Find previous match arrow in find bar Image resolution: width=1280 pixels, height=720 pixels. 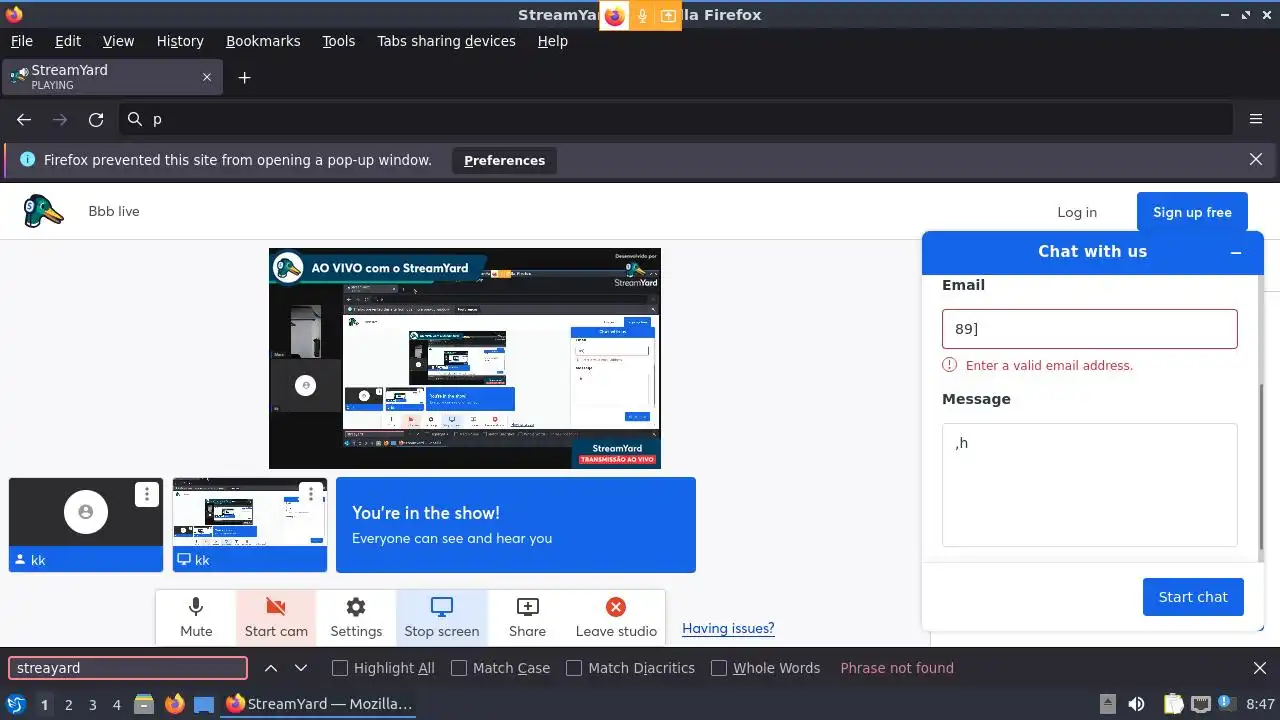click(x=271, y=668)
